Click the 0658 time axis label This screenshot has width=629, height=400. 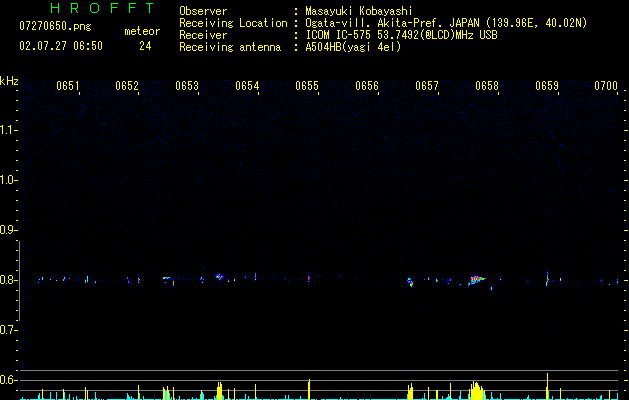pyautogui.click(x=487, y=86)
